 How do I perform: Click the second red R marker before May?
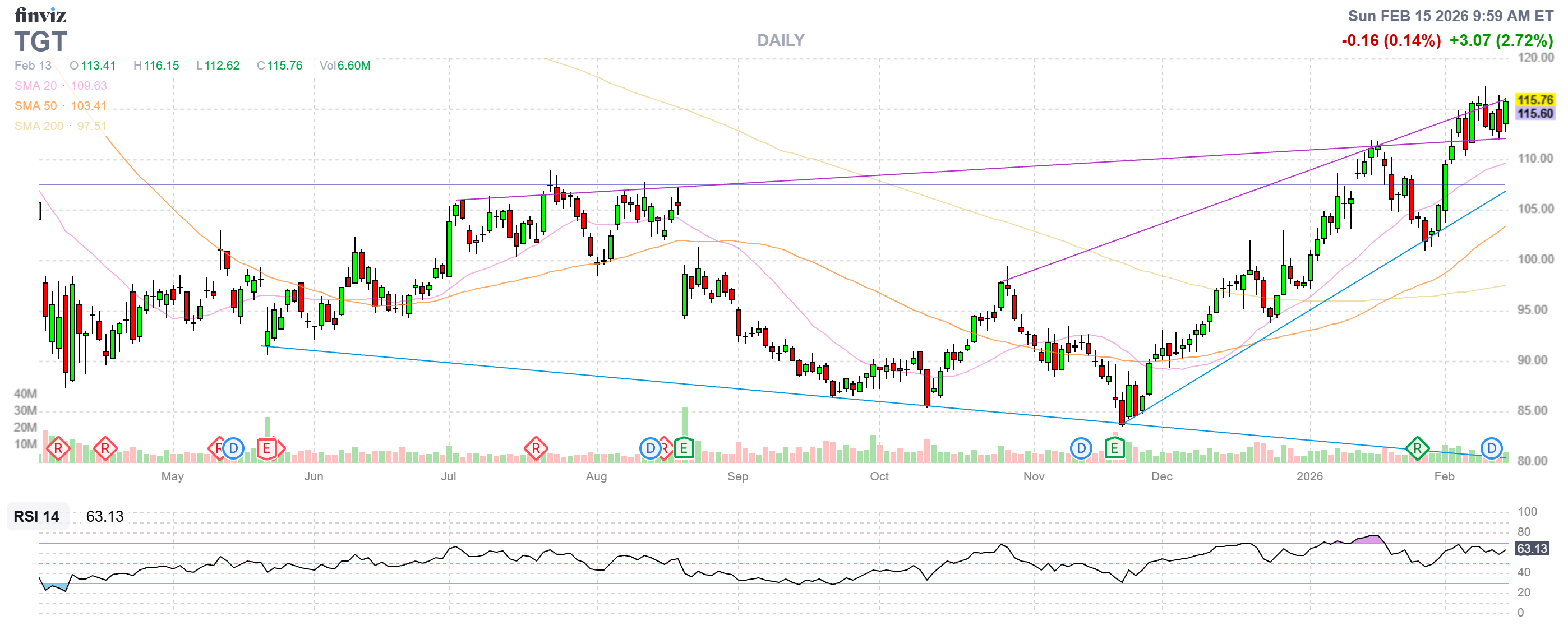(105, 450)
